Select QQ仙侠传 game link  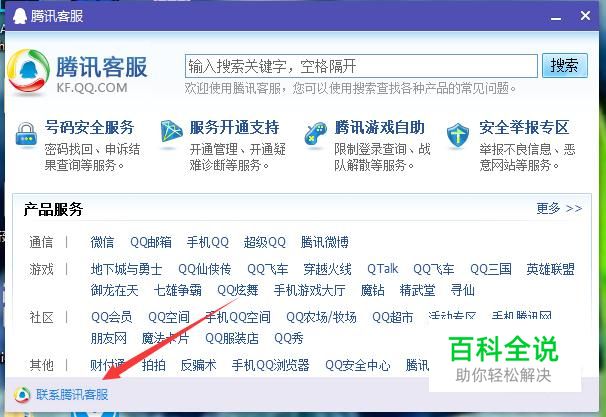tap(204, 269)
